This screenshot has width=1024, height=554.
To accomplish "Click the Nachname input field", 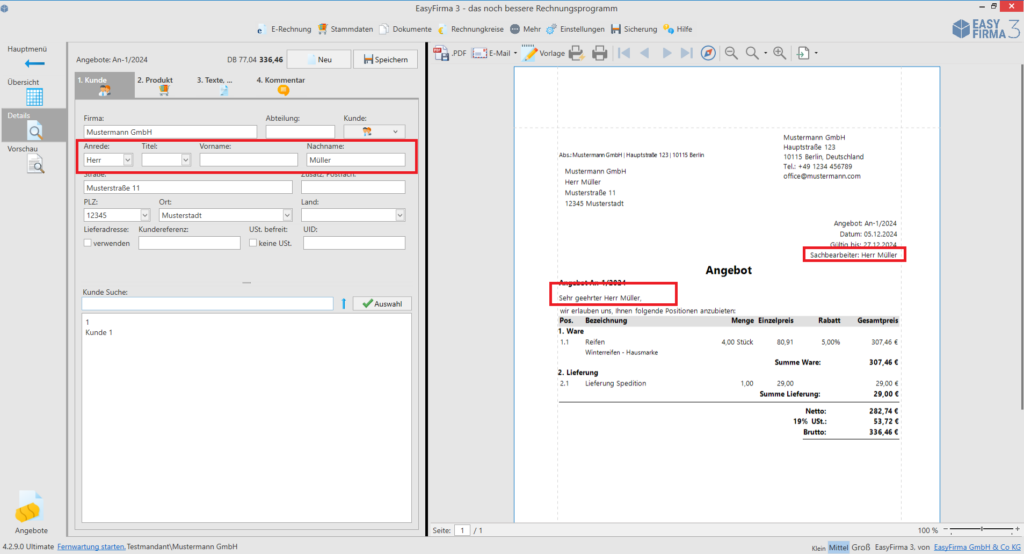I will (356, 160).
